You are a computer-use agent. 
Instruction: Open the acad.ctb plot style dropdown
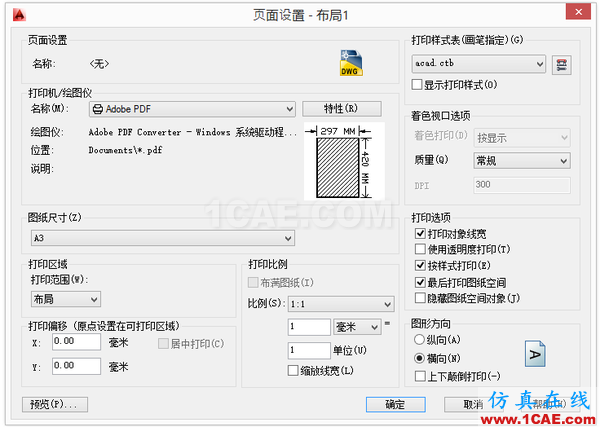(479, 64)
